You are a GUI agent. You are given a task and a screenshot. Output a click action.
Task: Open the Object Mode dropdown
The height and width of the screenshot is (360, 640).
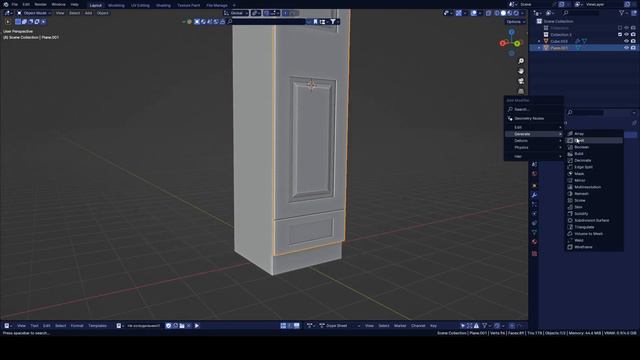point(34,13)
